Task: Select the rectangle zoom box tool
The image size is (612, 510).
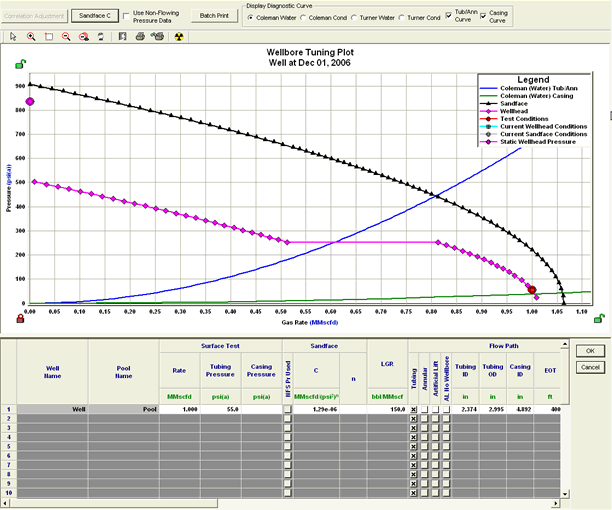Action: pos(48,36)
